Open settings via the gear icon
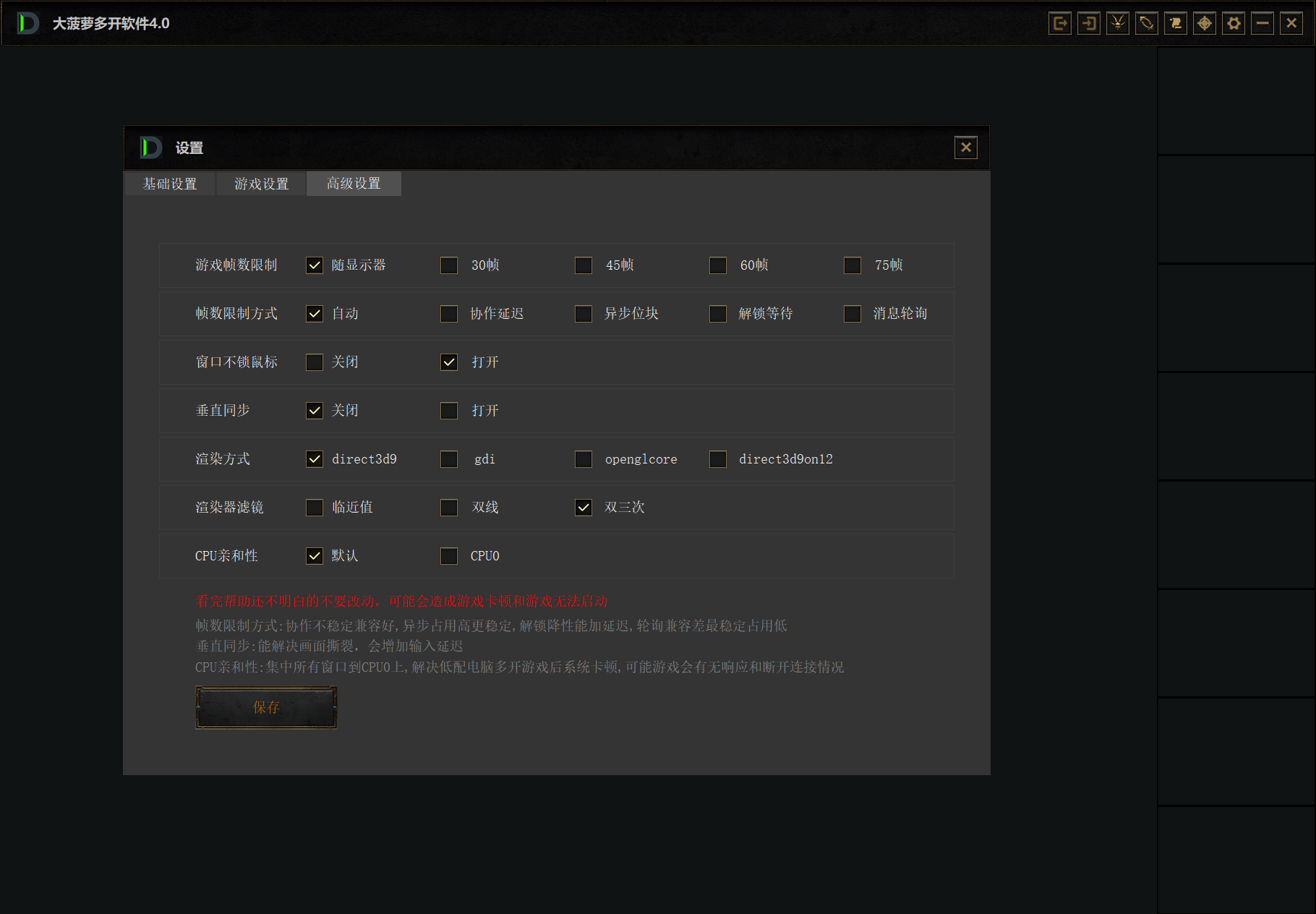1316x914 pixels. click(x=1234, y=23)
